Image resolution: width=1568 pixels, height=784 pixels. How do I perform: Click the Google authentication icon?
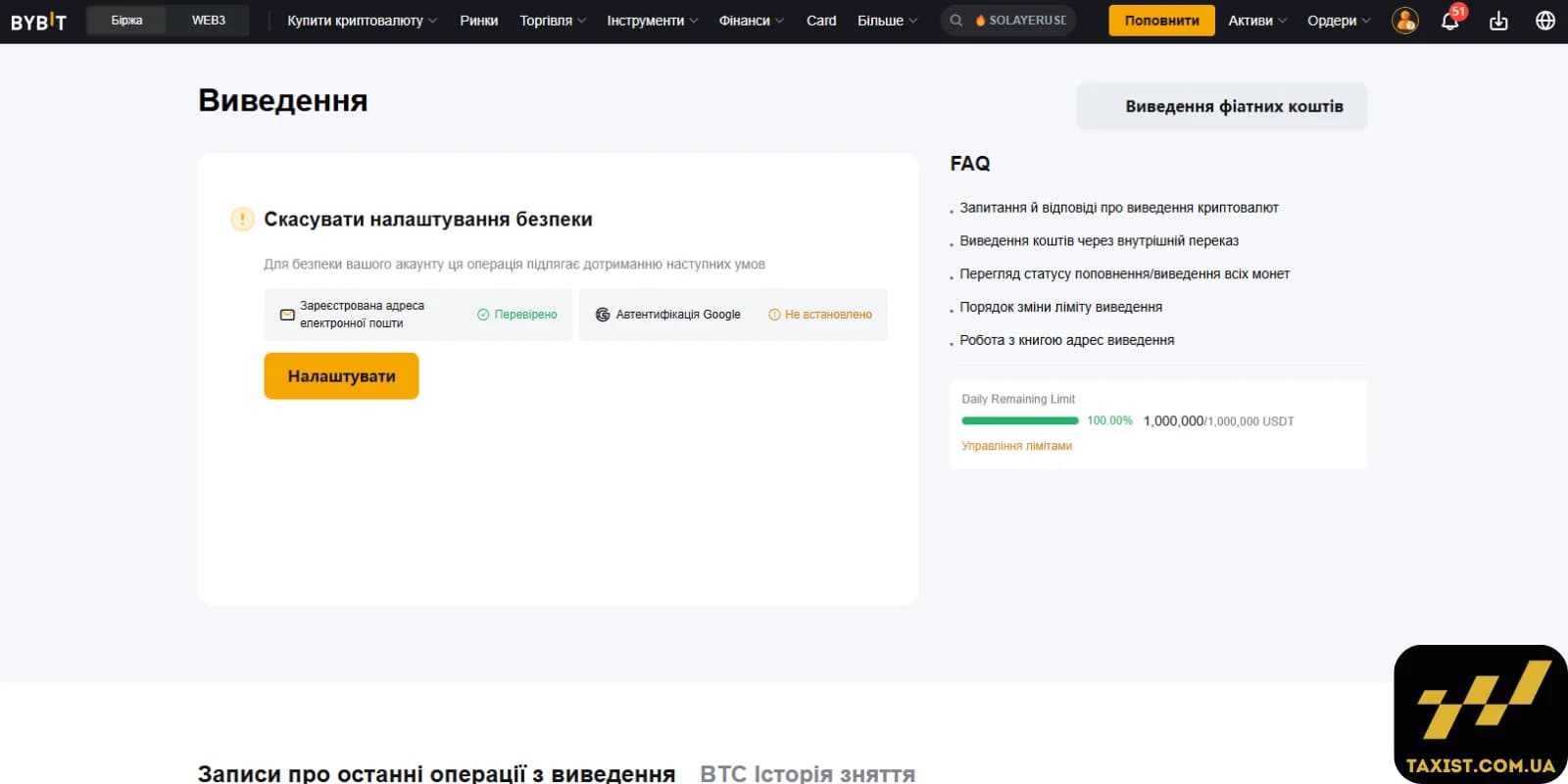click(603, 315)
